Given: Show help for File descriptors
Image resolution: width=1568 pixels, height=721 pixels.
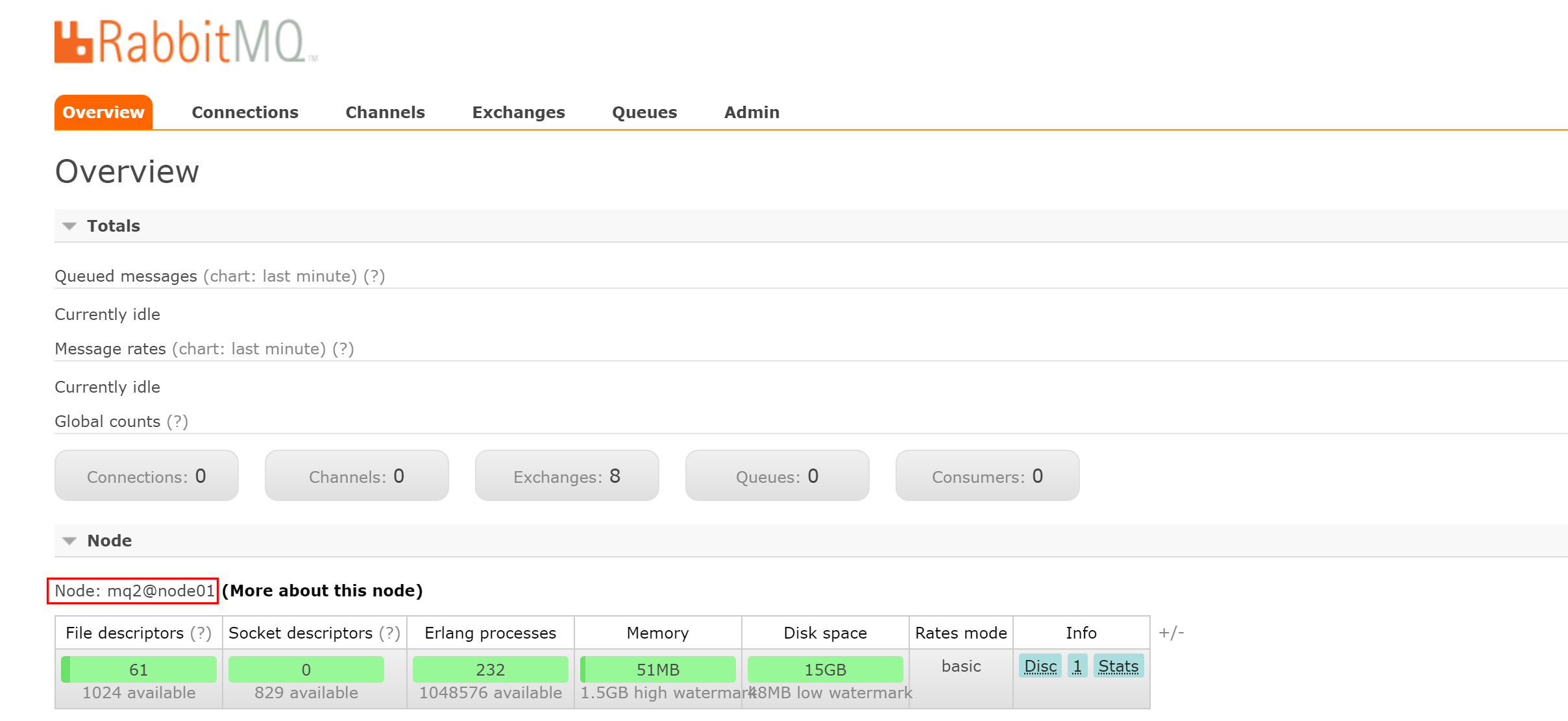Looking at the screenshot, I should [201, 633].
